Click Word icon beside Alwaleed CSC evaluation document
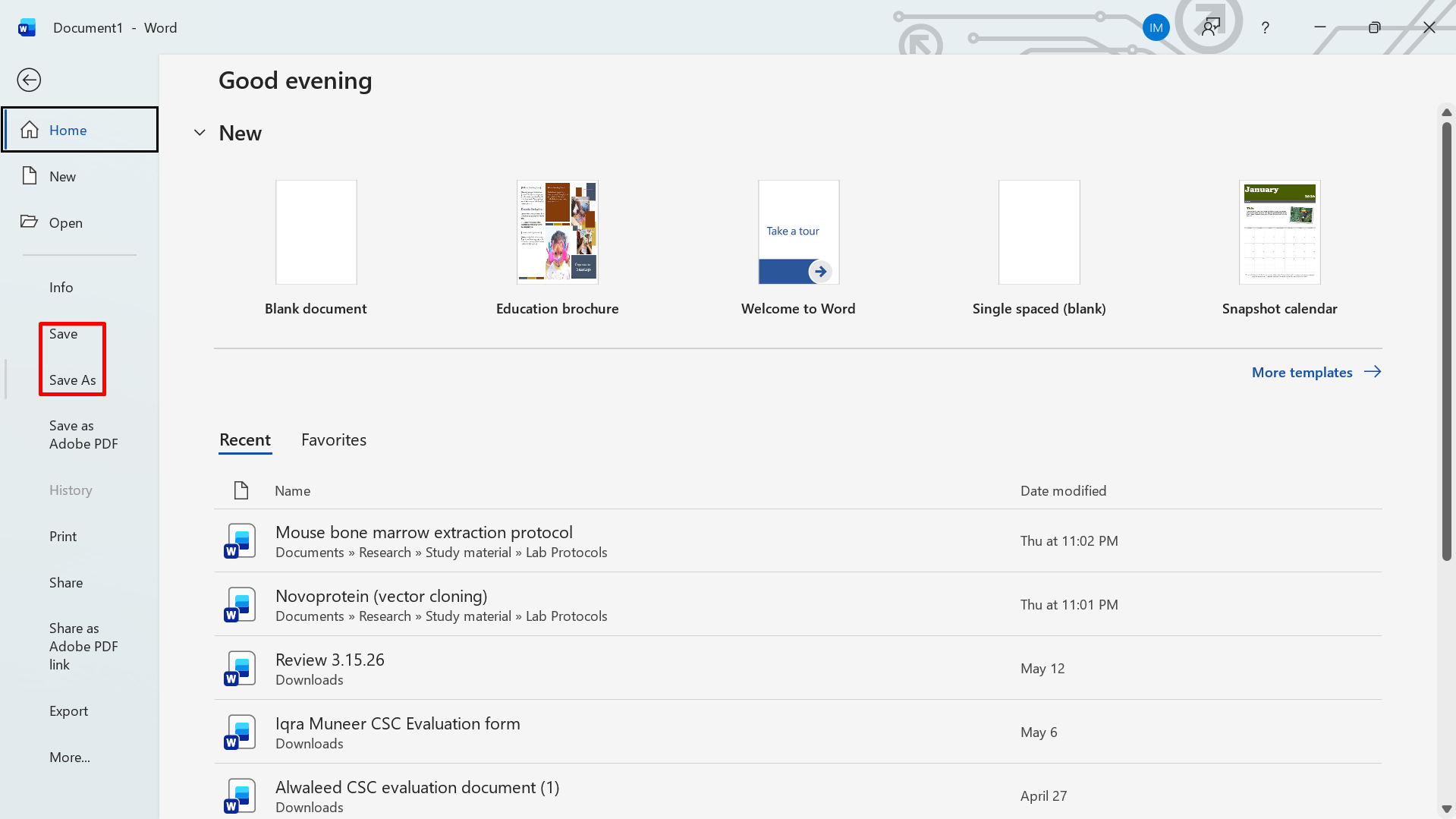 [240, 795]
